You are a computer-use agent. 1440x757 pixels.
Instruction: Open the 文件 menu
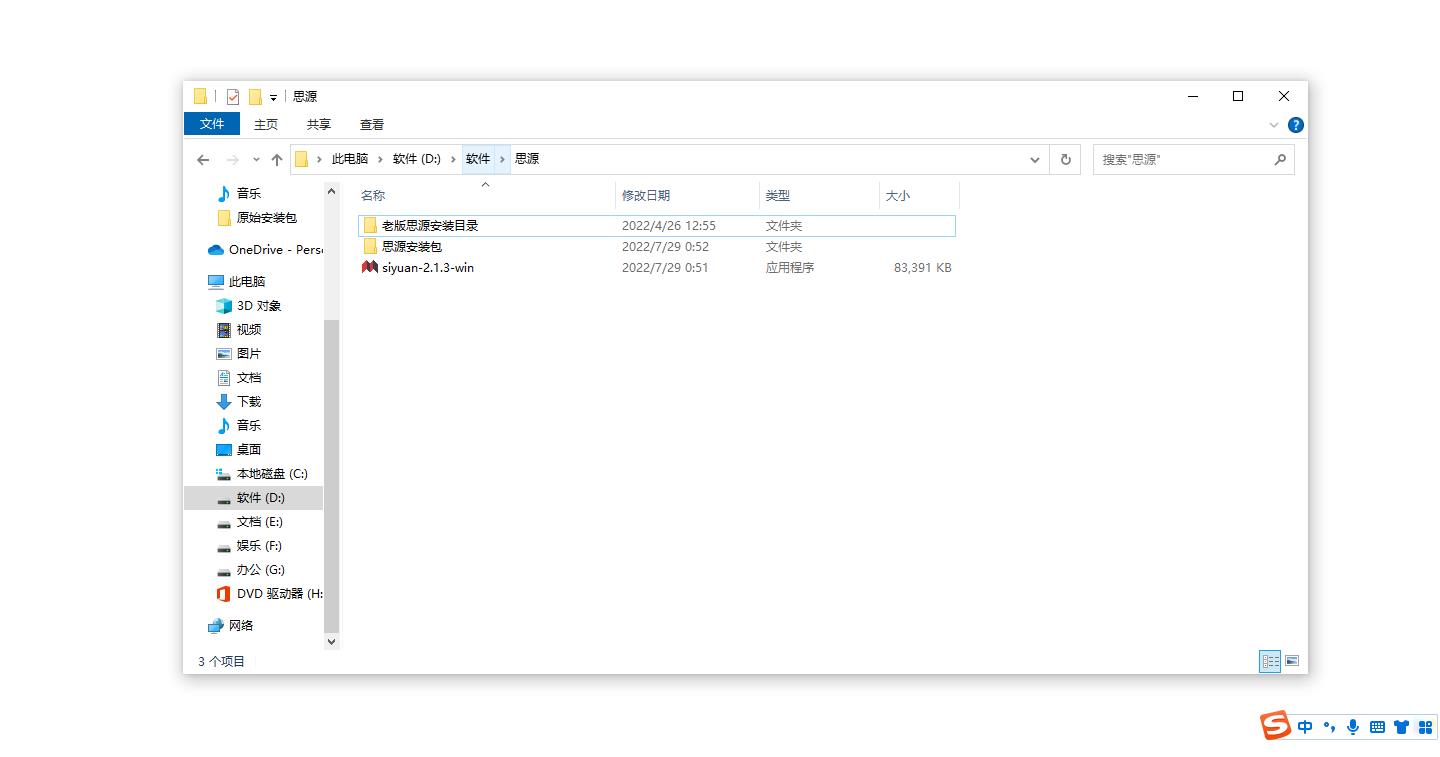click(x=212, y=124)
